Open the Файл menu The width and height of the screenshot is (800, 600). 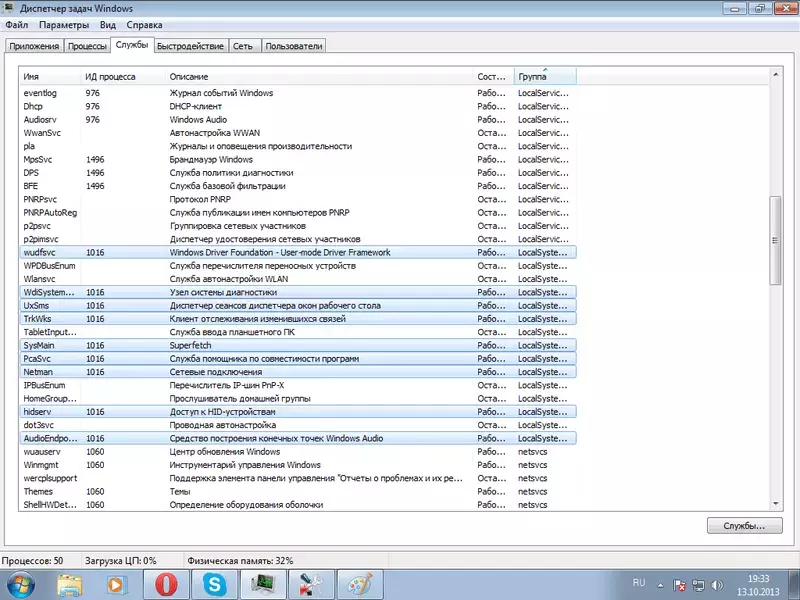tap(17, 24)
